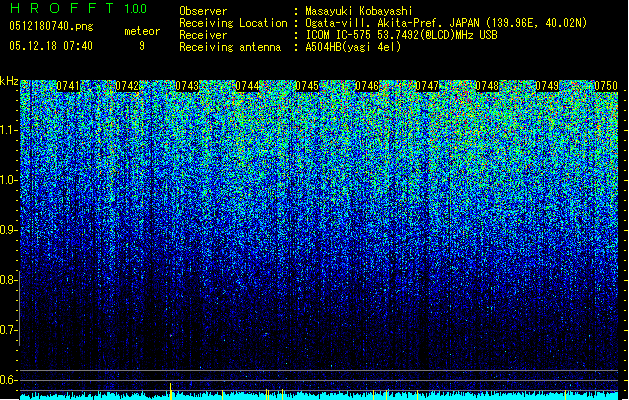Click the Receiving antenna label

click(x=230, y=47)
